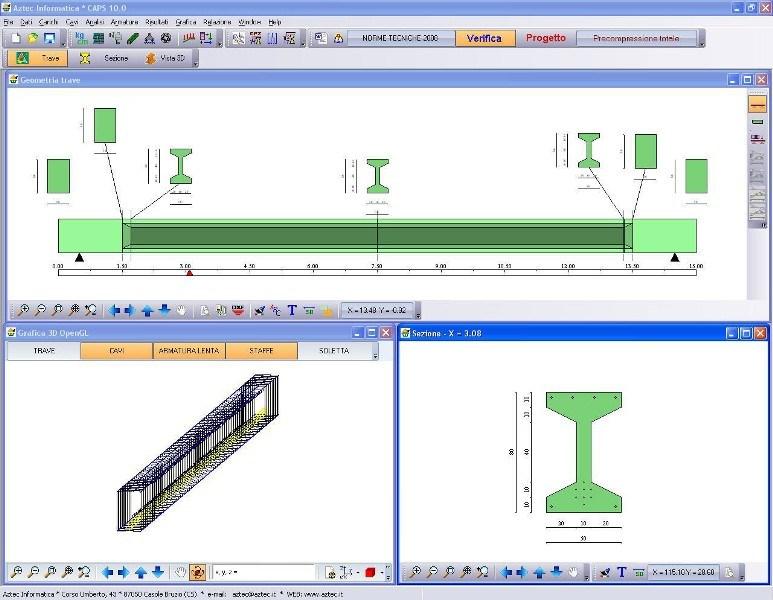This screenshot has height=600, width=773.
Task: Toggle STAFFE display in the 3D view
Action: [261, 351]
